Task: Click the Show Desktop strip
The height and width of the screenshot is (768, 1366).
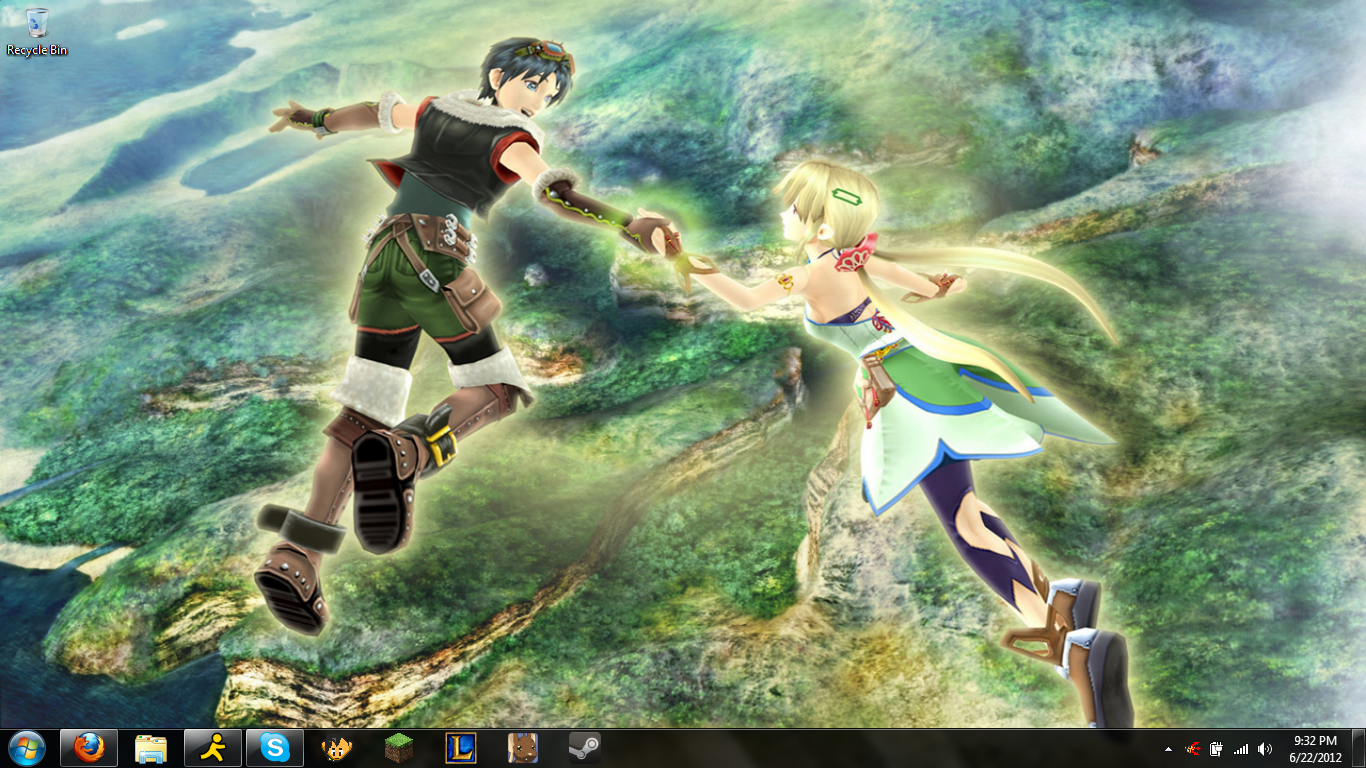Action: coord(1359,748)
